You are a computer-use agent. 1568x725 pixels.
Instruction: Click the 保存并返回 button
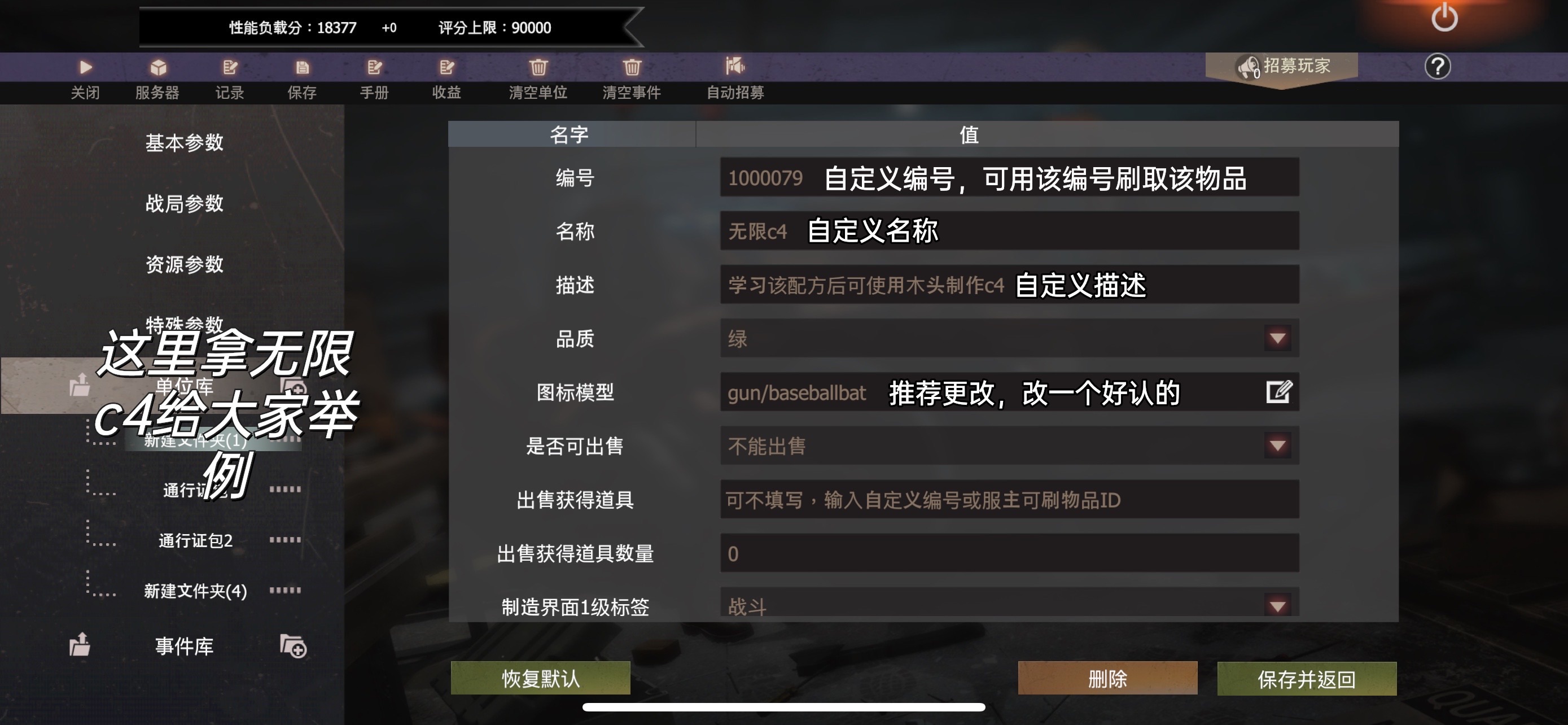coord(1306,679)
